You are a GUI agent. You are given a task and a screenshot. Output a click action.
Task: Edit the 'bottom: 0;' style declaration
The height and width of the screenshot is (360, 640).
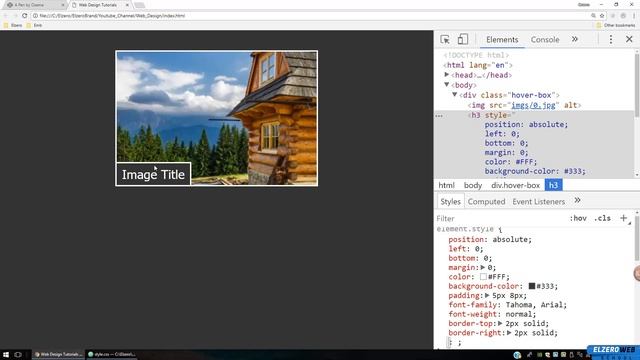tap(470, 258)
